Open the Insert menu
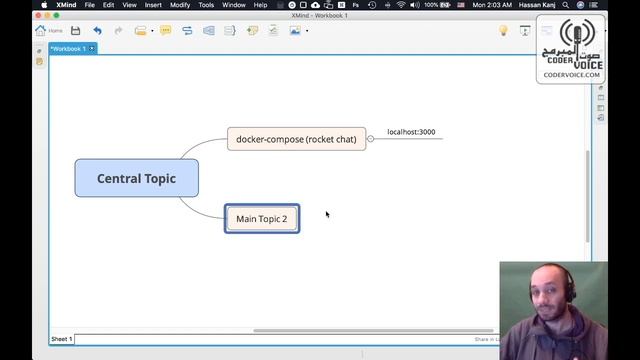Screen dimensions: 640x360 coord(153,5)
